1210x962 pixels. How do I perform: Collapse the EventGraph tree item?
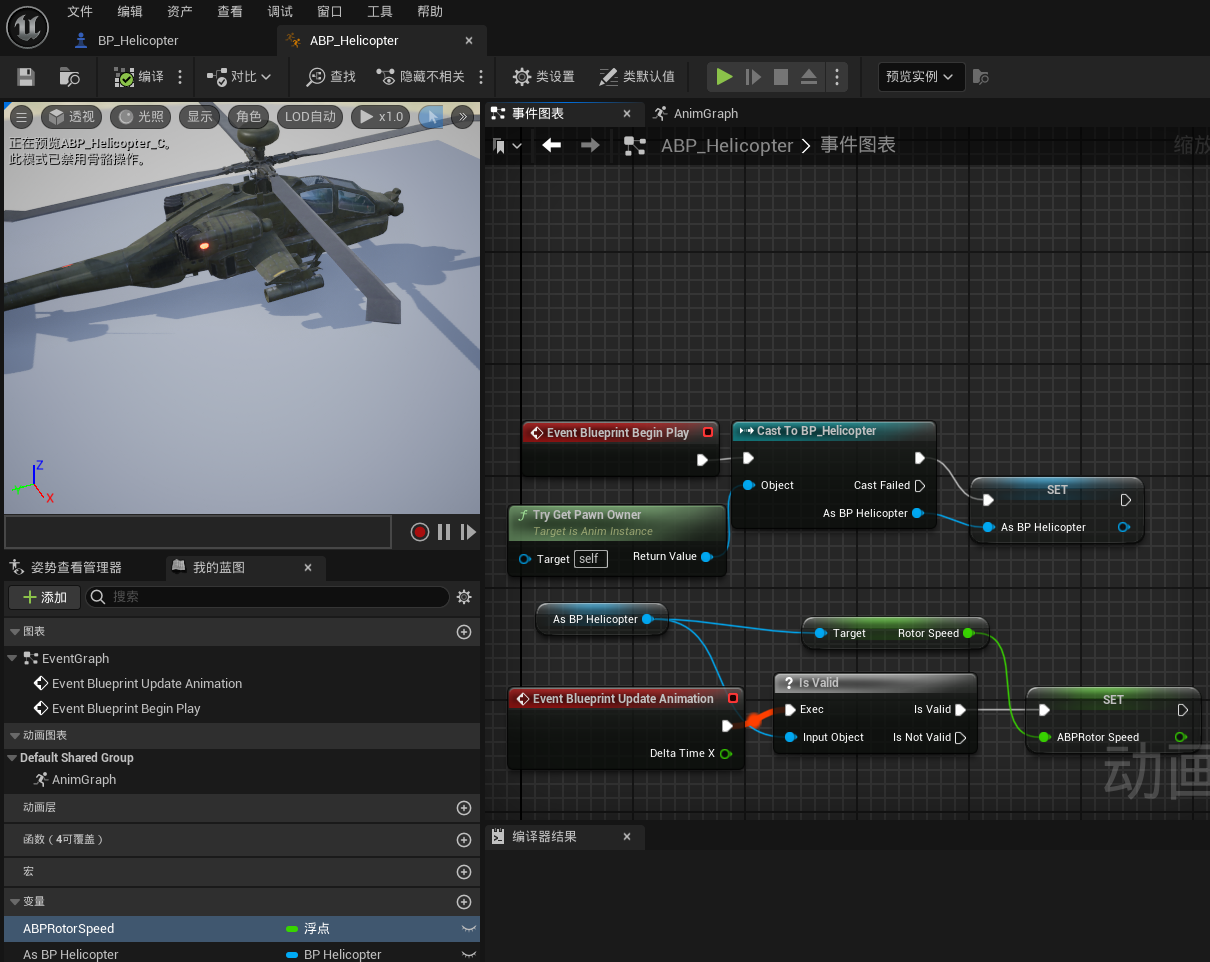coord(12,658)
